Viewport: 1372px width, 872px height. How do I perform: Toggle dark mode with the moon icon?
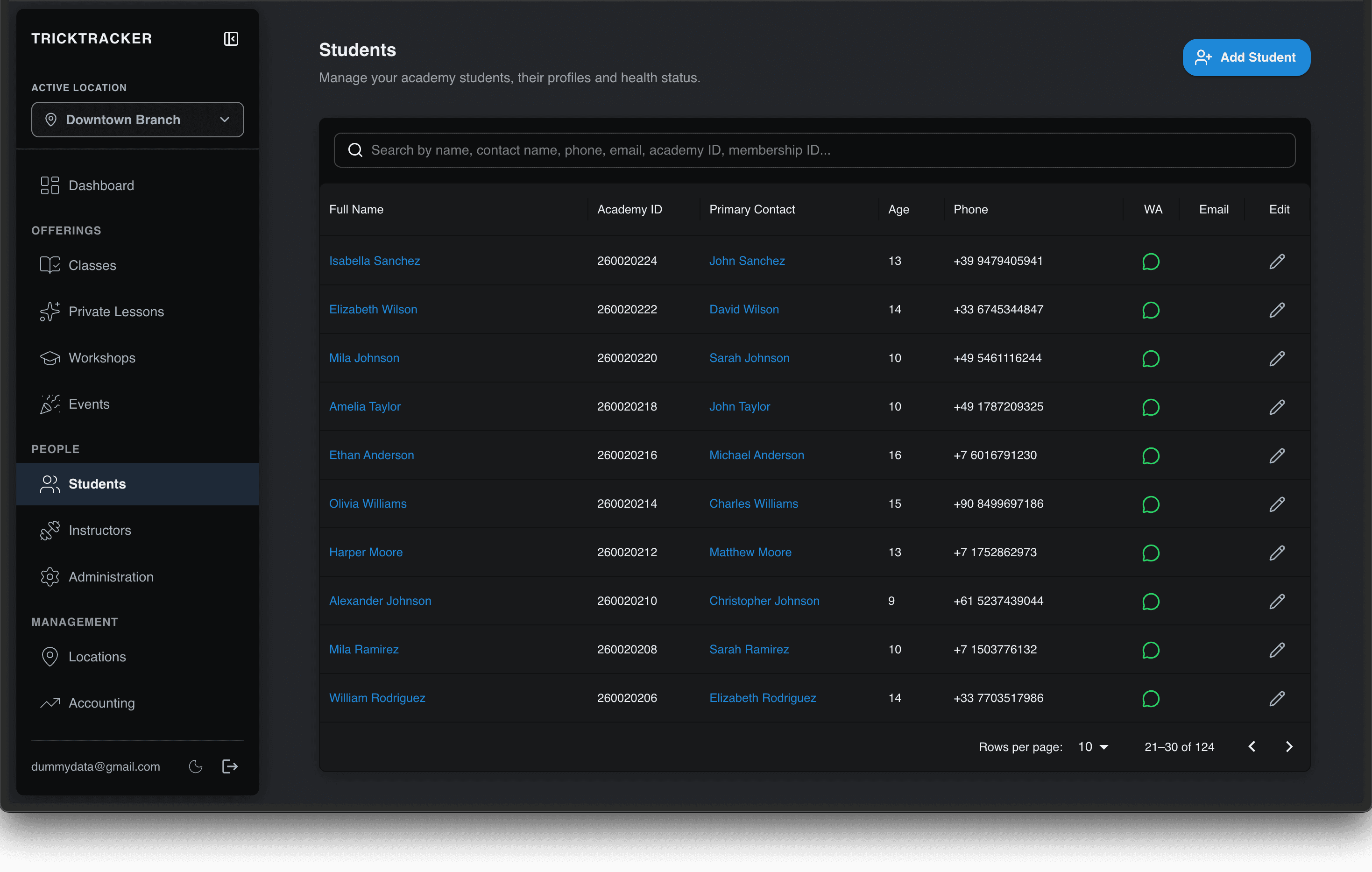click(195, 766)
